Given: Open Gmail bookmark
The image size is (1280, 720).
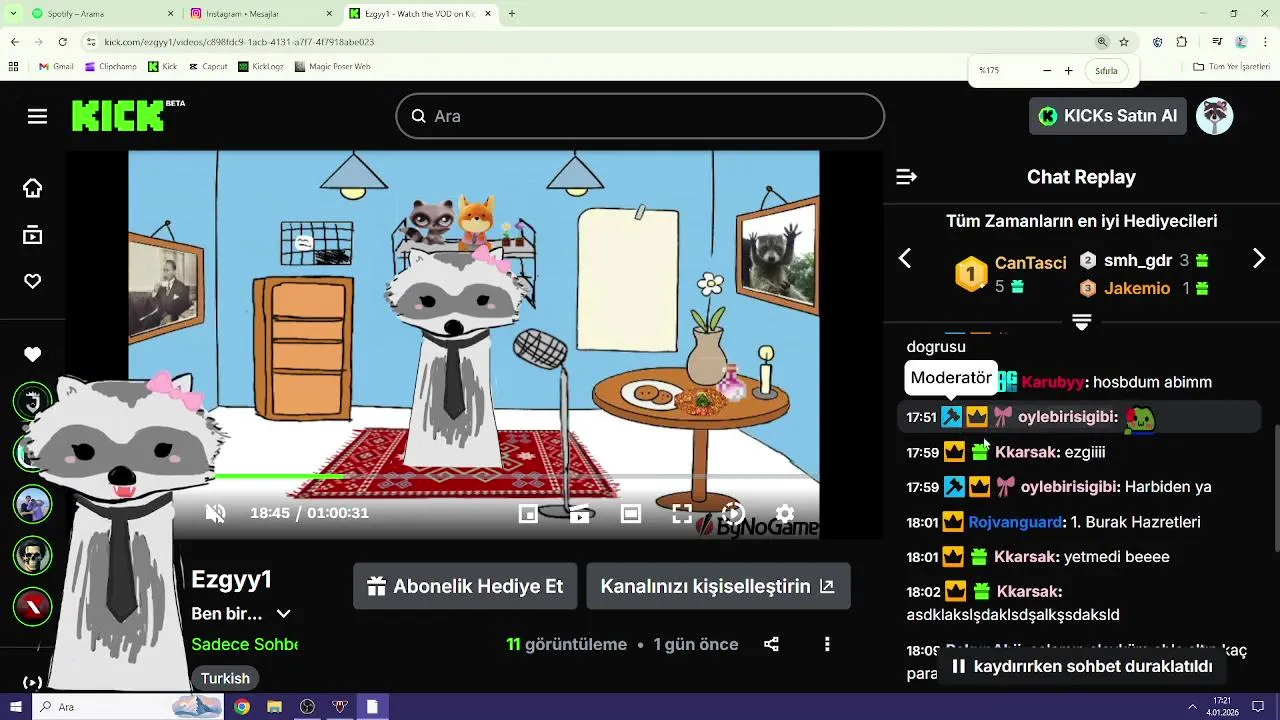Looking at the screenshot, I should [56, 67].
